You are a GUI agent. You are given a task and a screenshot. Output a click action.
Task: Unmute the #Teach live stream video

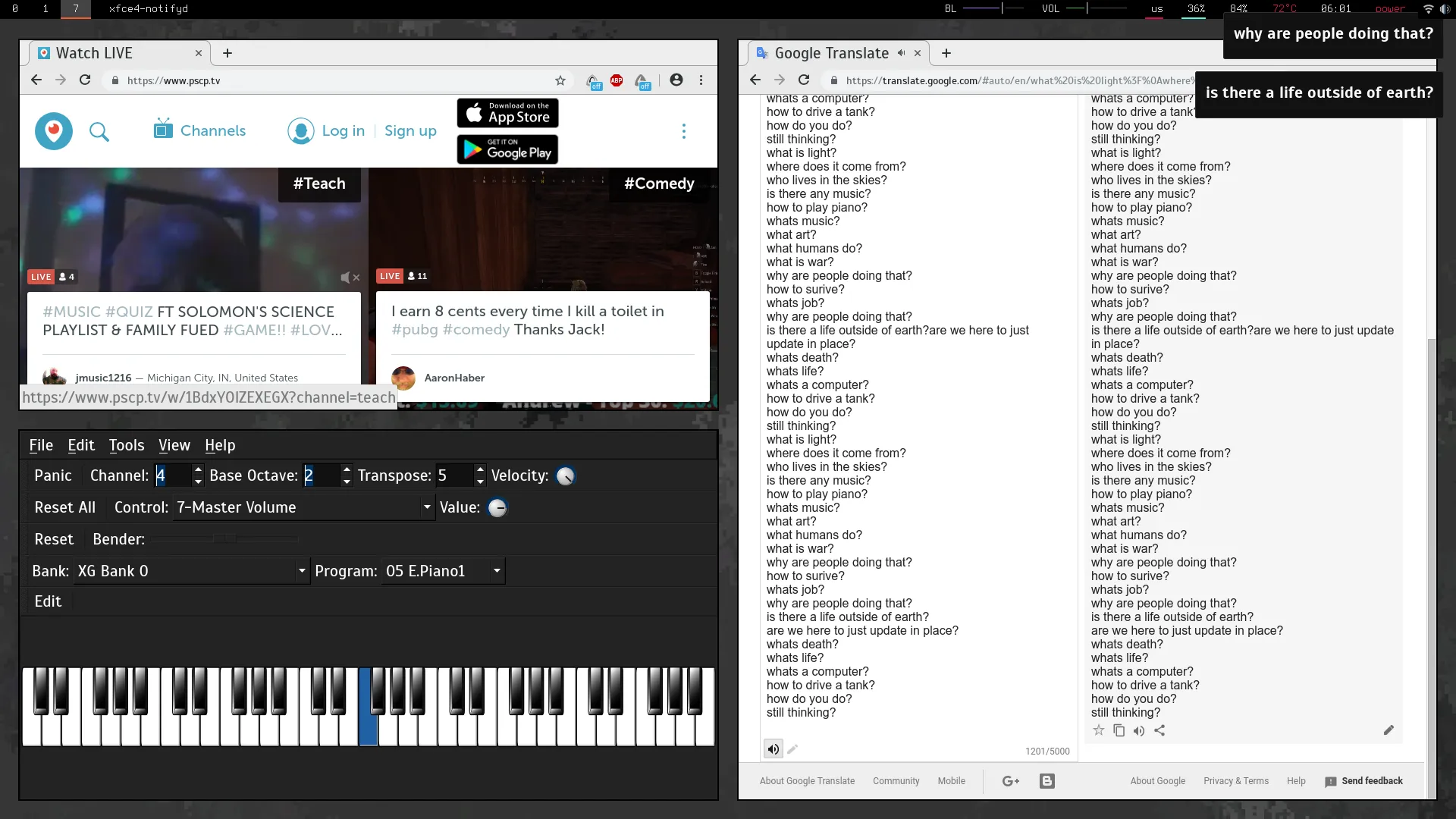pos(350,278)
